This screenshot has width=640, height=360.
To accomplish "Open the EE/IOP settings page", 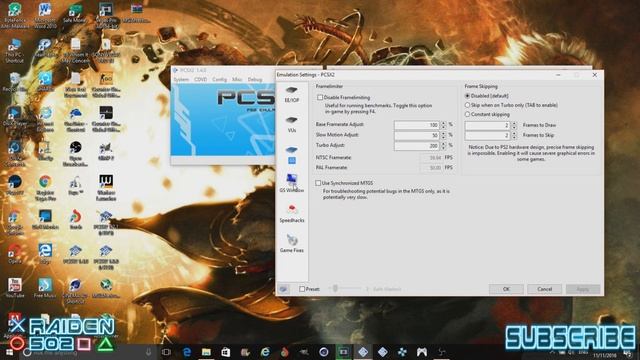I will (x=291, y=94).
